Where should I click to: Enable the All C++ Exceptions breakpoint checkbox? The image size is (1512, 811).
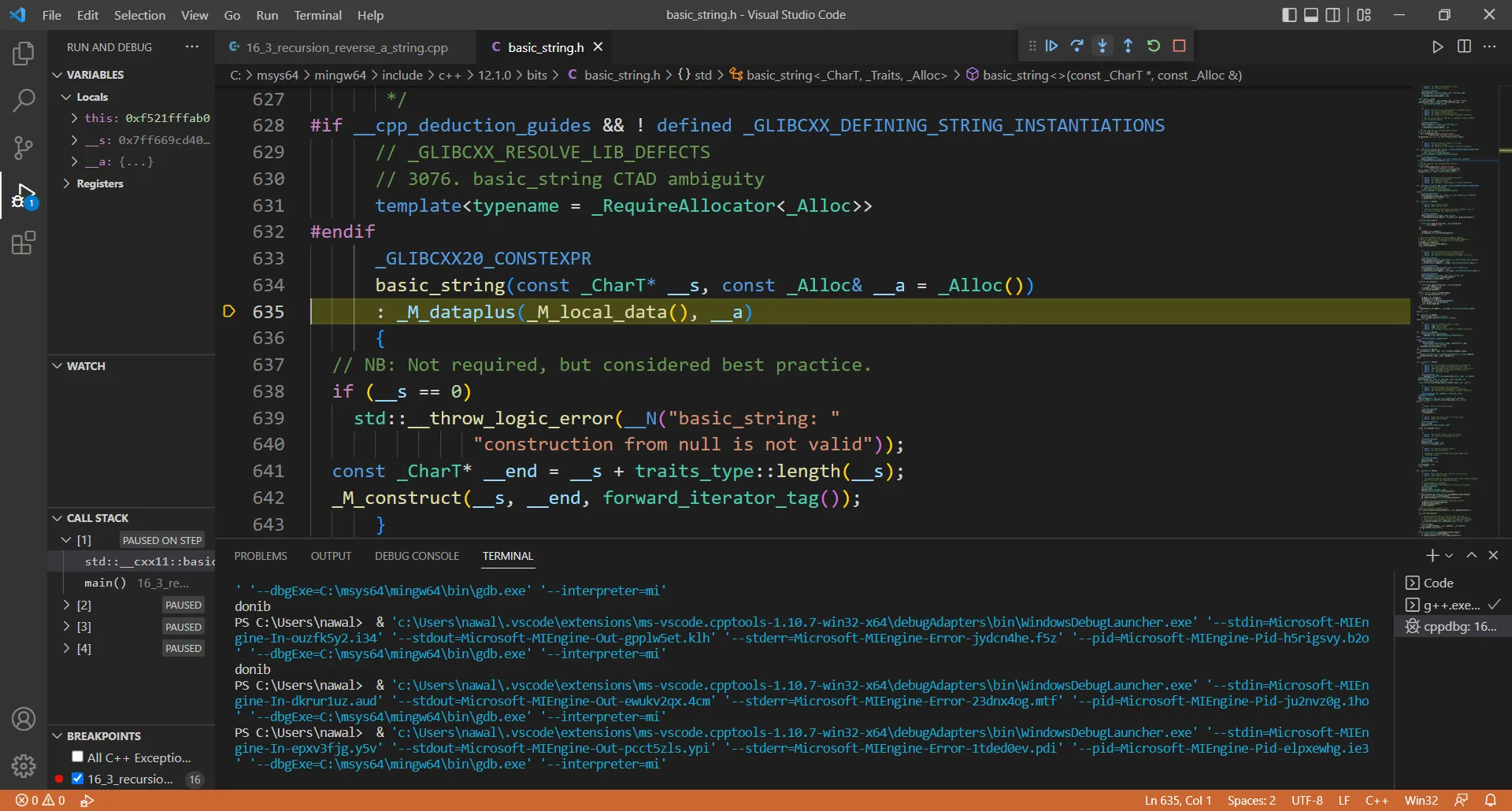pyautogui.click(x=77, y=757)
